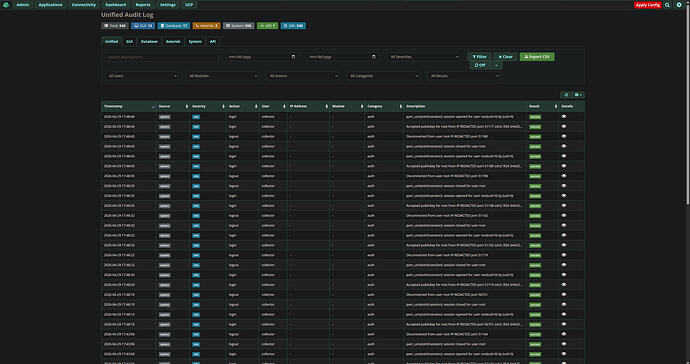Open the UCP menu item
The width and height of the screenshot is (690, 364).
click(189, 5)
